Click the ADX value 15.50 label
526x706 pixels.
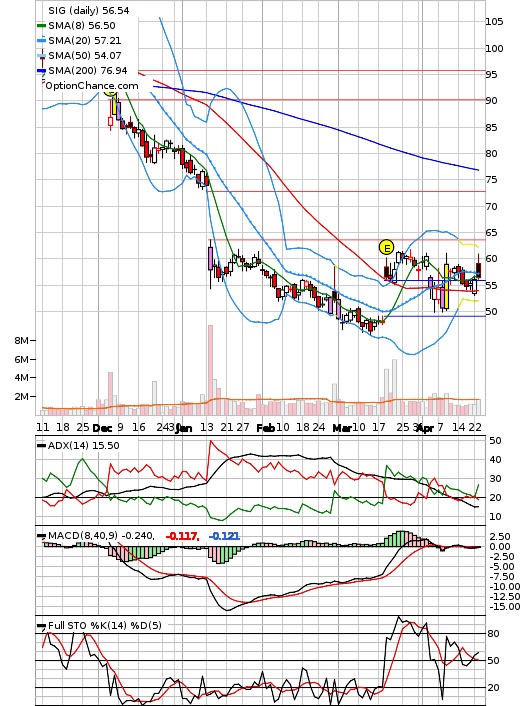[x=108, y=446]
